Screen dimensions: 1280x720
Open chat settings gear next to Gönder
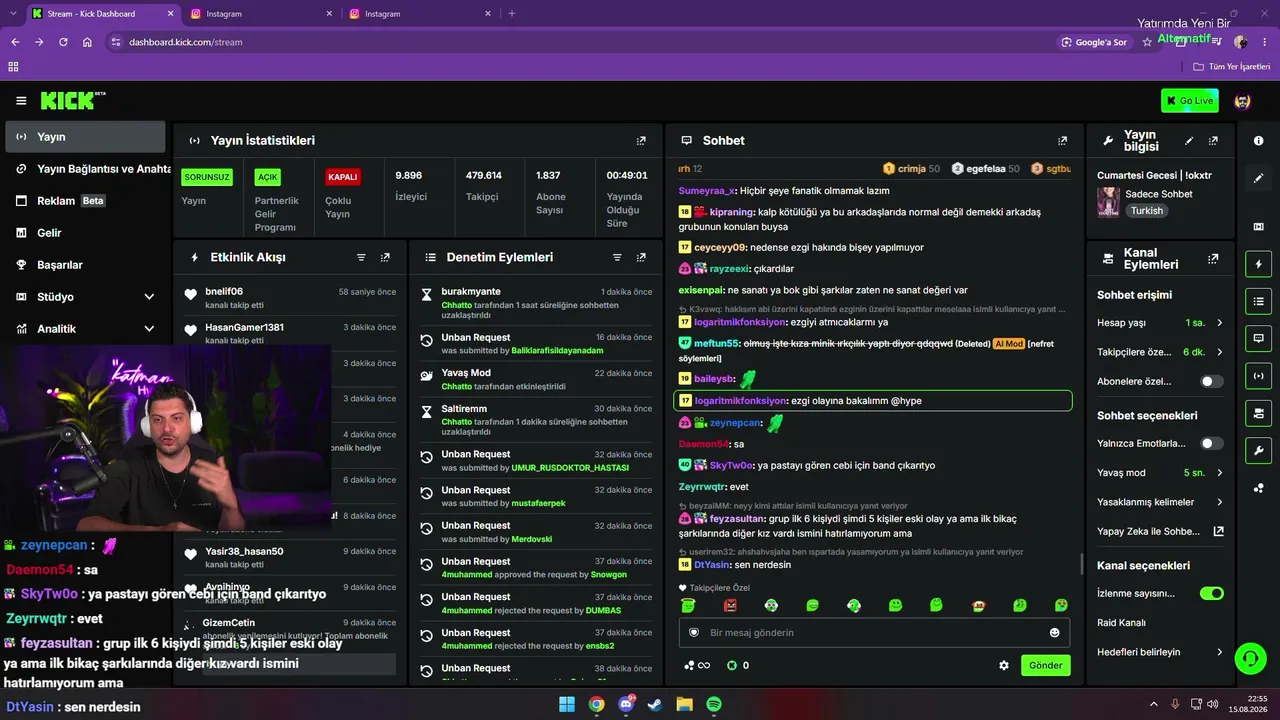click(1004, 665)
